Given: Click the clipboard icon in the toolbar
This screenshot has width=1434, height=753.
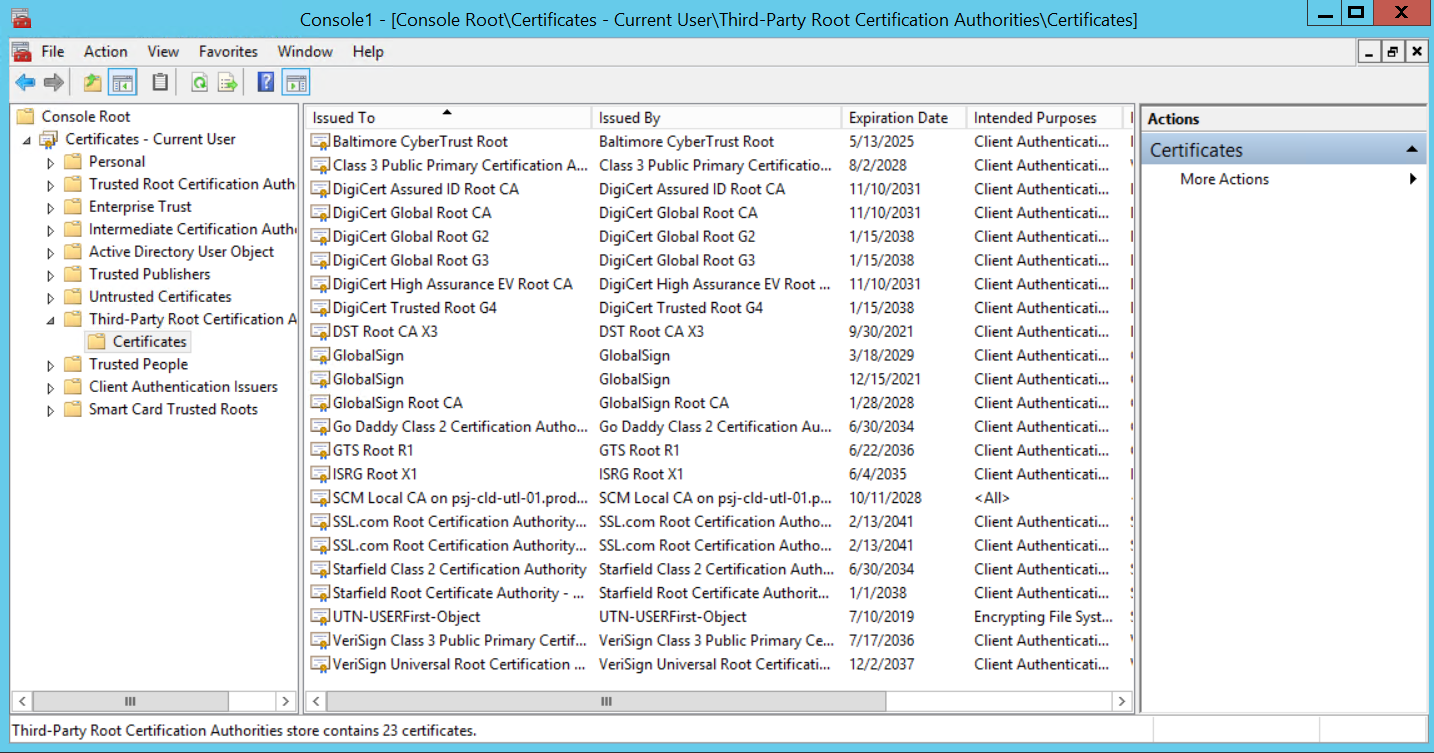Looking at the screenshot, I should coord(159,83).
